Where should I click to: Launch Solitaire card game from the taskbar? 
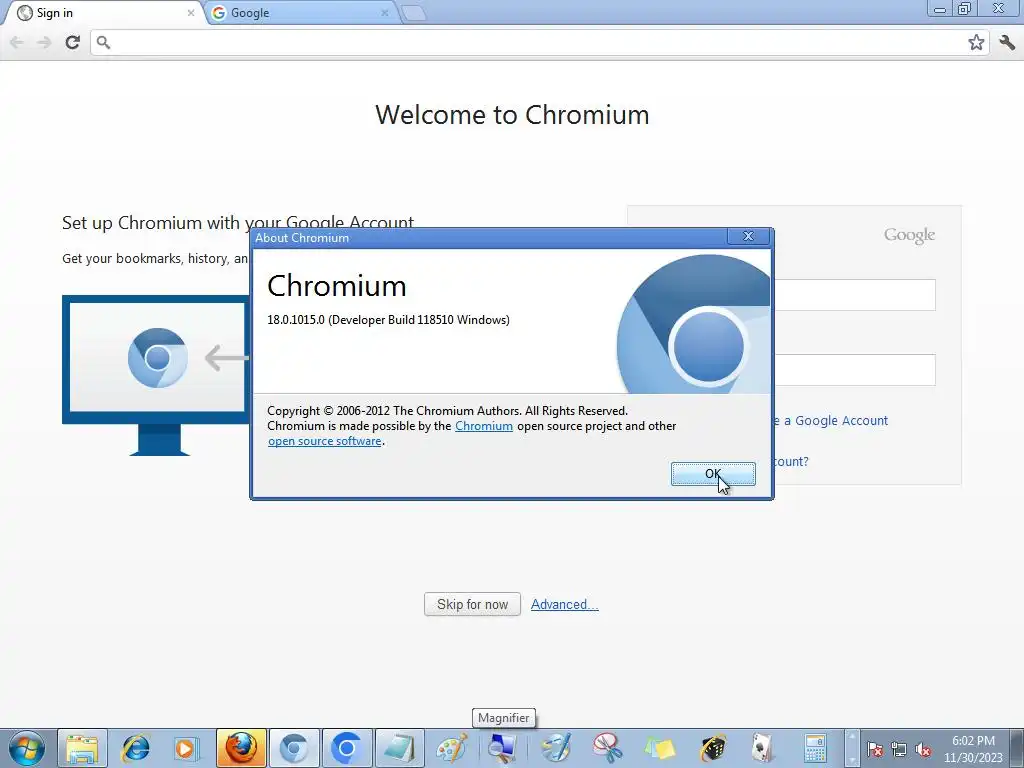point(761,748)
